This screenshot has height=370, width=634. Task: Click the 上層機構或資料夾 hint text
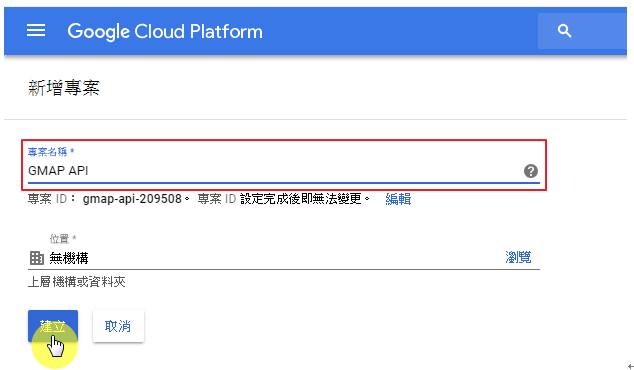point(77,282)
